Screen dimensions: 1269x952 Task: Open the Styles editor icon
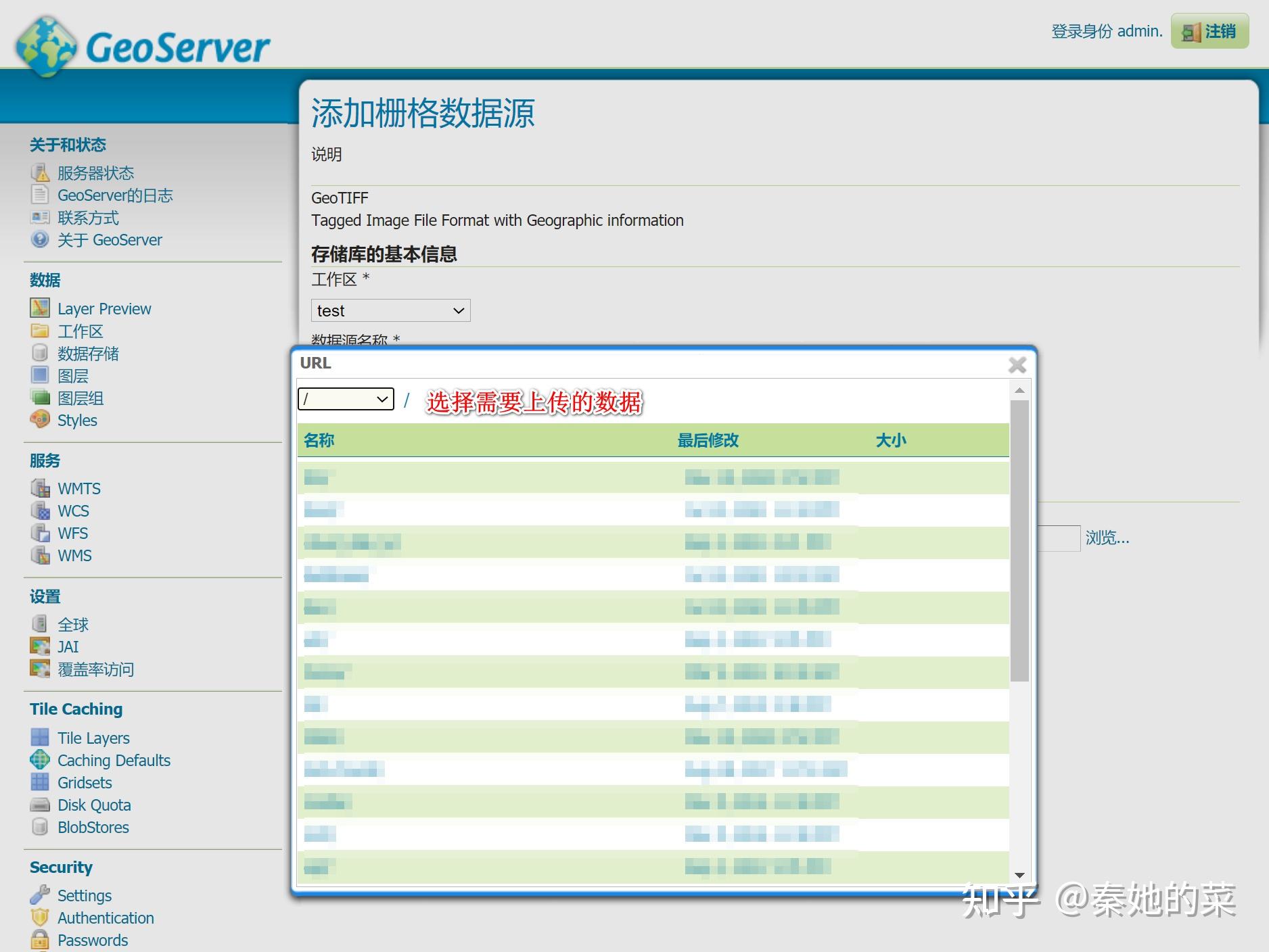tap(40, 420)
